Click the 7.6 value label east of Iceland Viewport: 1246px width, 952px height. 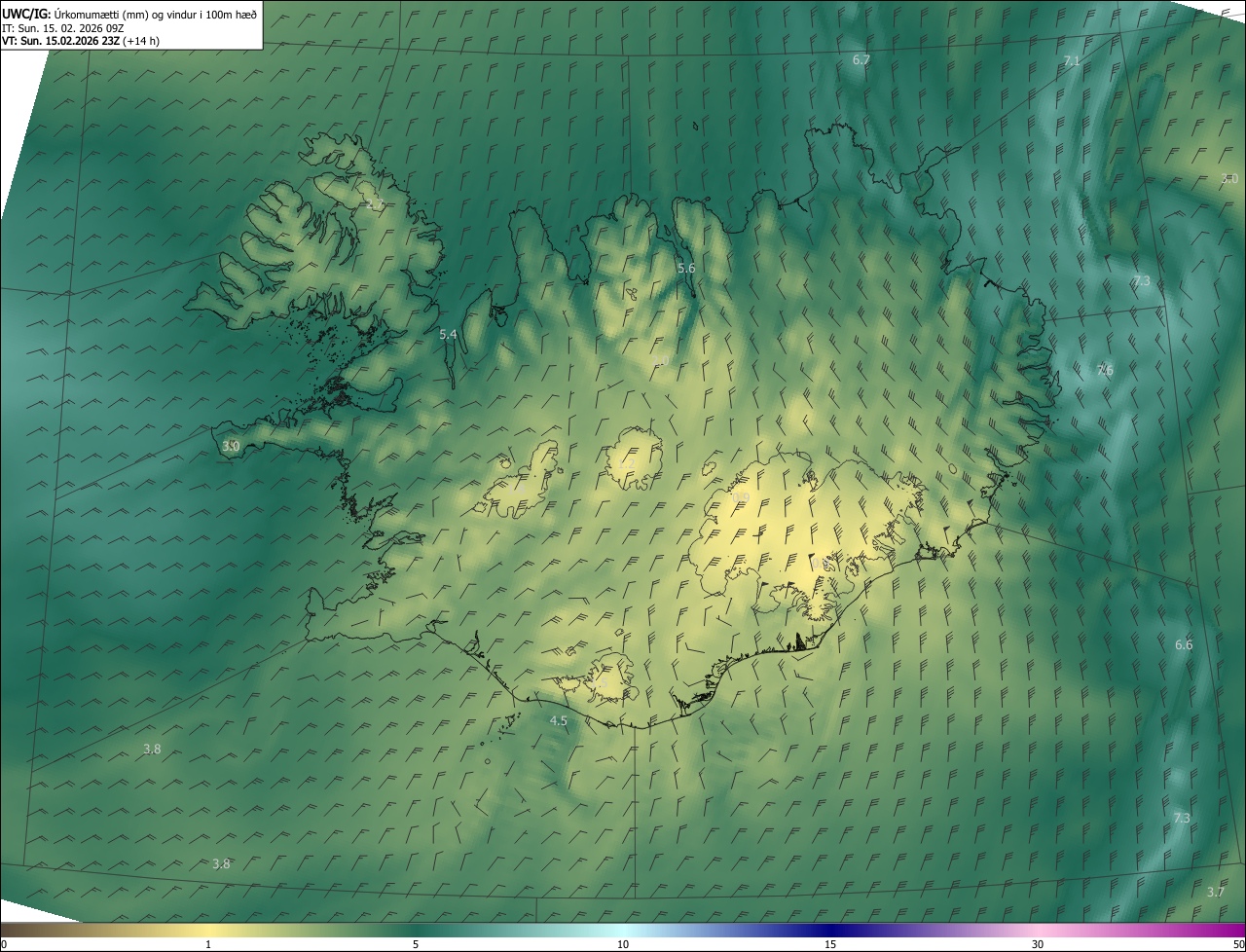pos(1105,370)
